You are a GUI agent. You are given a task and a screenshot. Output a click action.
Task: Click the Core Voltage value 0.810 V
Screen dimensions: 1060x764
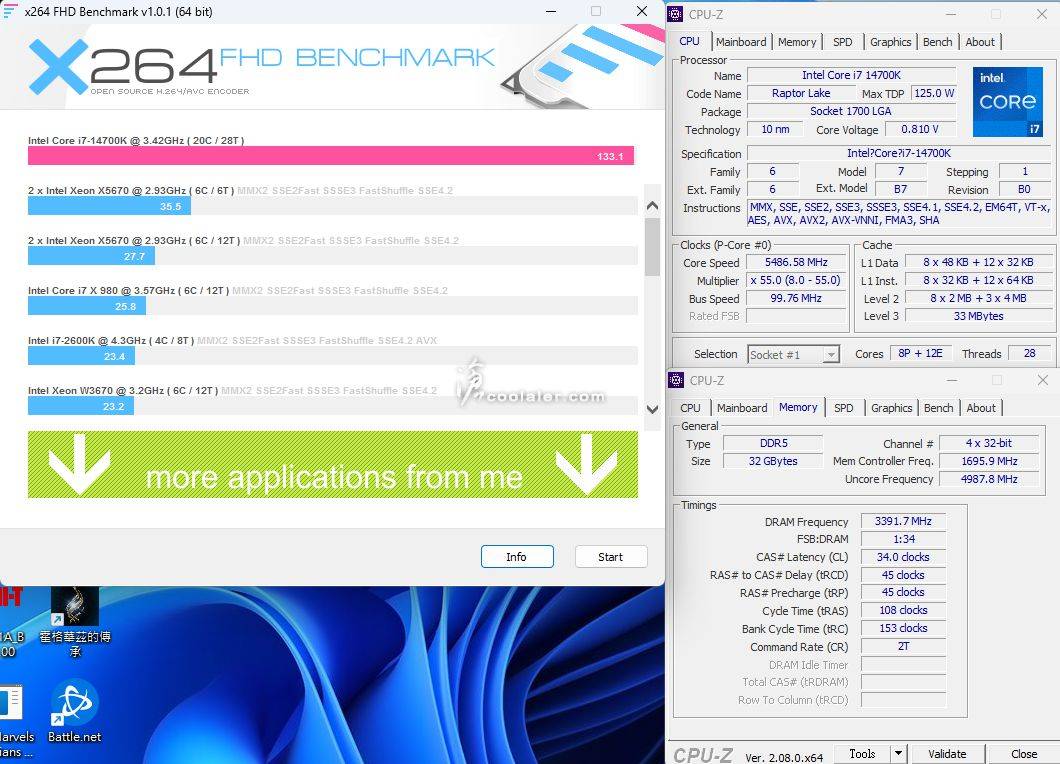(x=919, y=129)
